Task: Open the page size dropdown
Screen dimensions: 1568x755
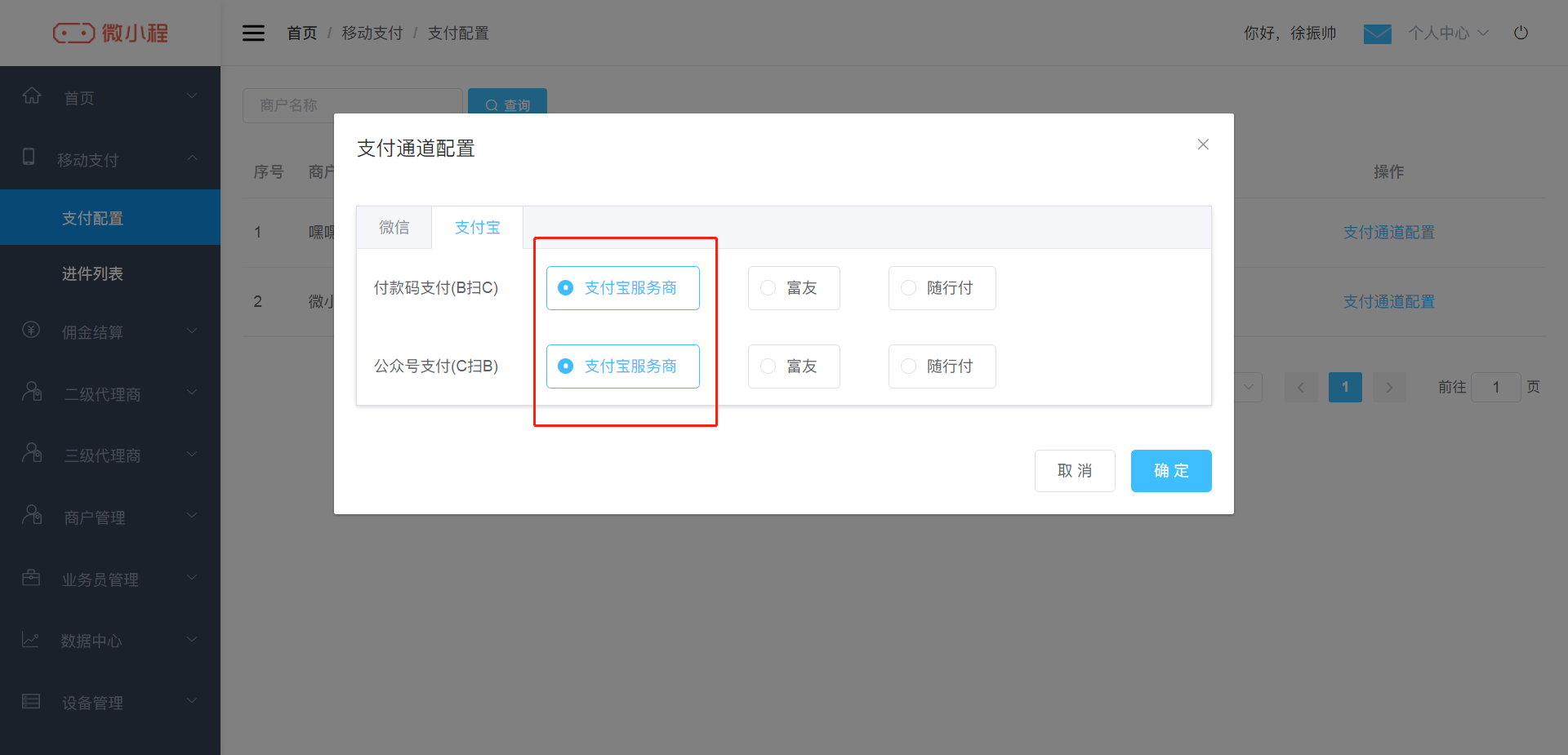Action: [x=1248, y=387]
